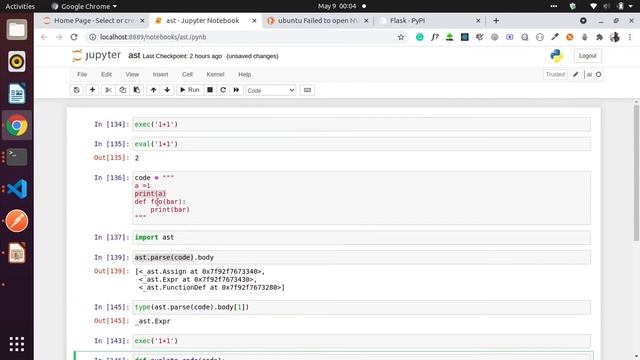Open the Kernel menu

[216, 74]
